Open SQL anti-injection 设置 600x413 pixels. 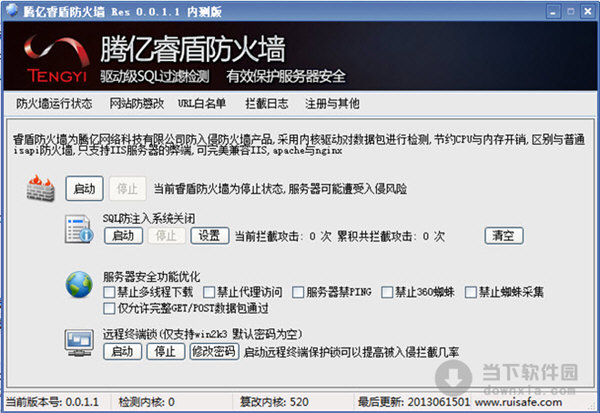(210, 235)
